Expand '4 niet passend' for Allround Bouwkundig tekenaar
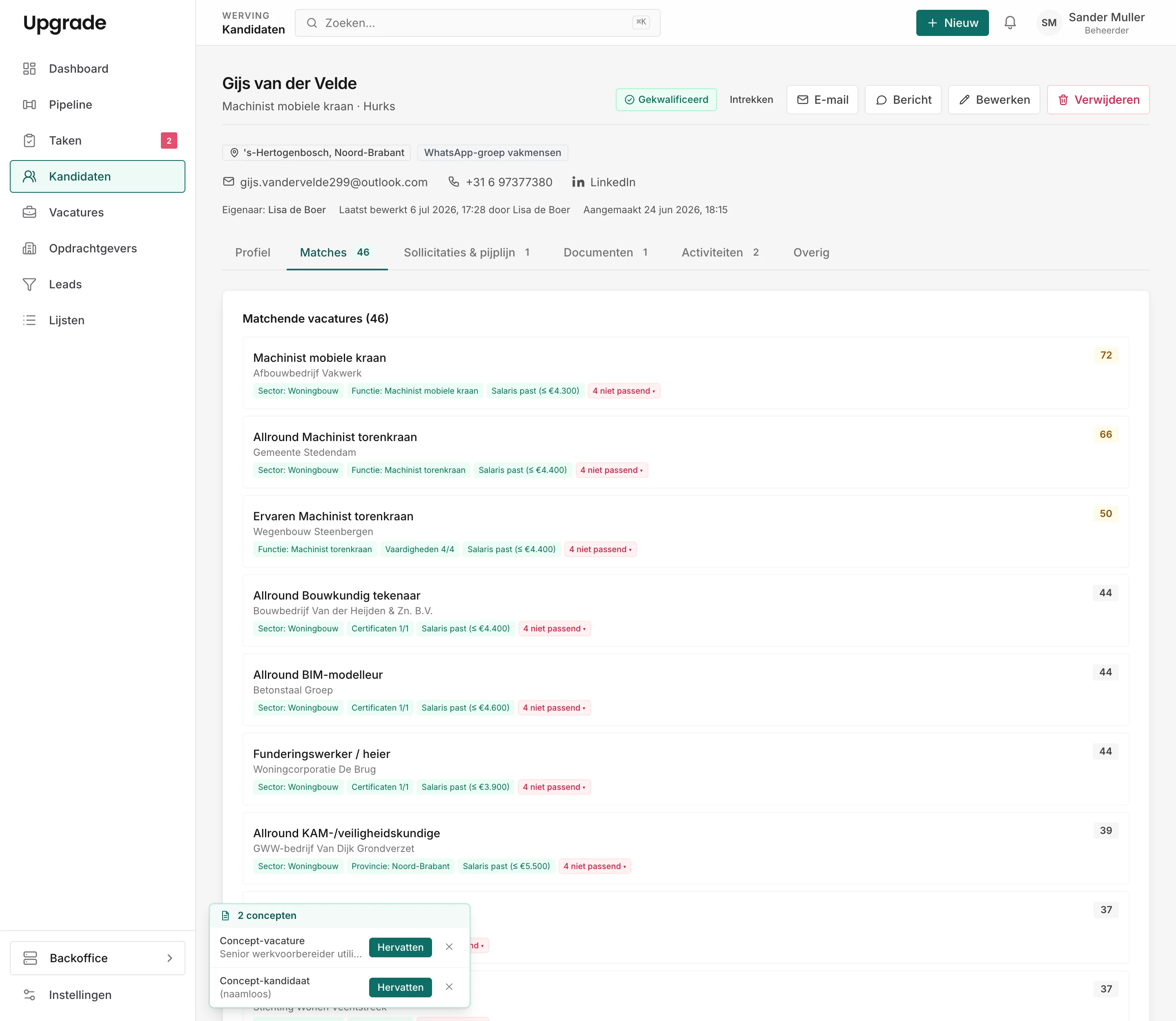This screenshot has height=1021, width=1176. [x=555, y=629]
